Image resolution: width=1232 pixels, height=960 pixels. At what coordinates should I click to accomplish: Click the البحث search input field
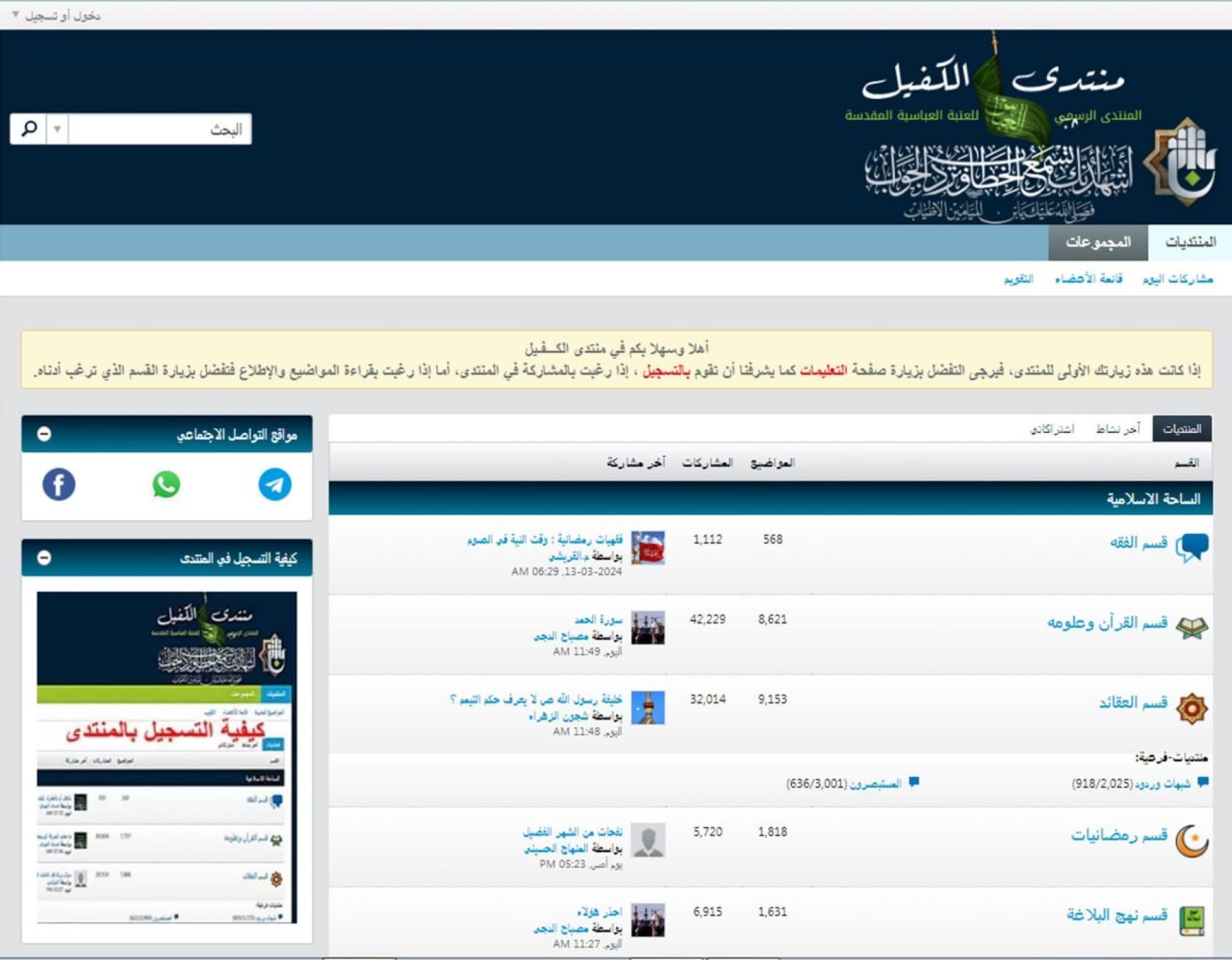pyautogui.click(x=160, y=129)
